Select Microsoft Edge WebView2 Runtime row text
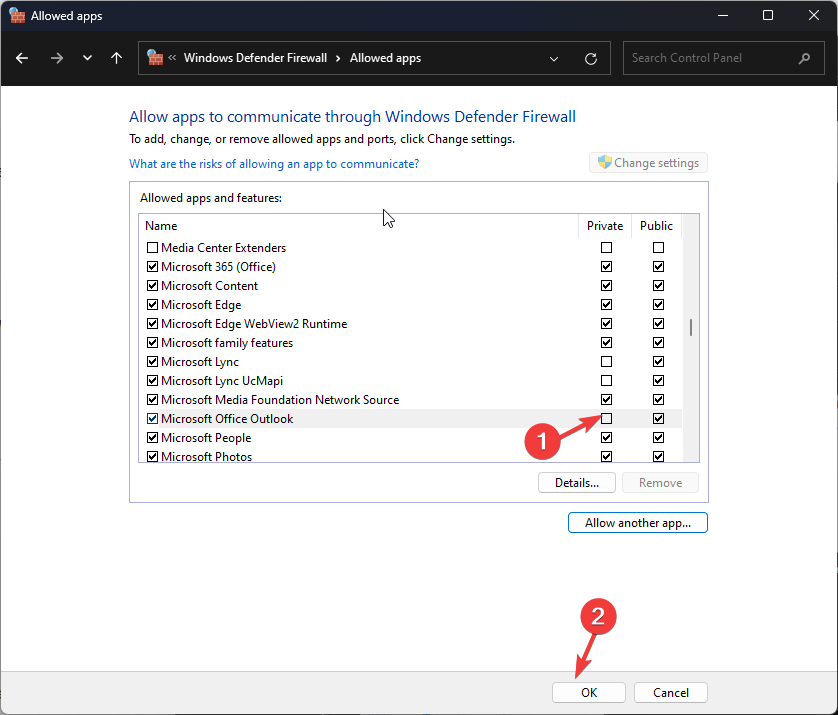Screen dimensions: 838x715 point(254,323)
